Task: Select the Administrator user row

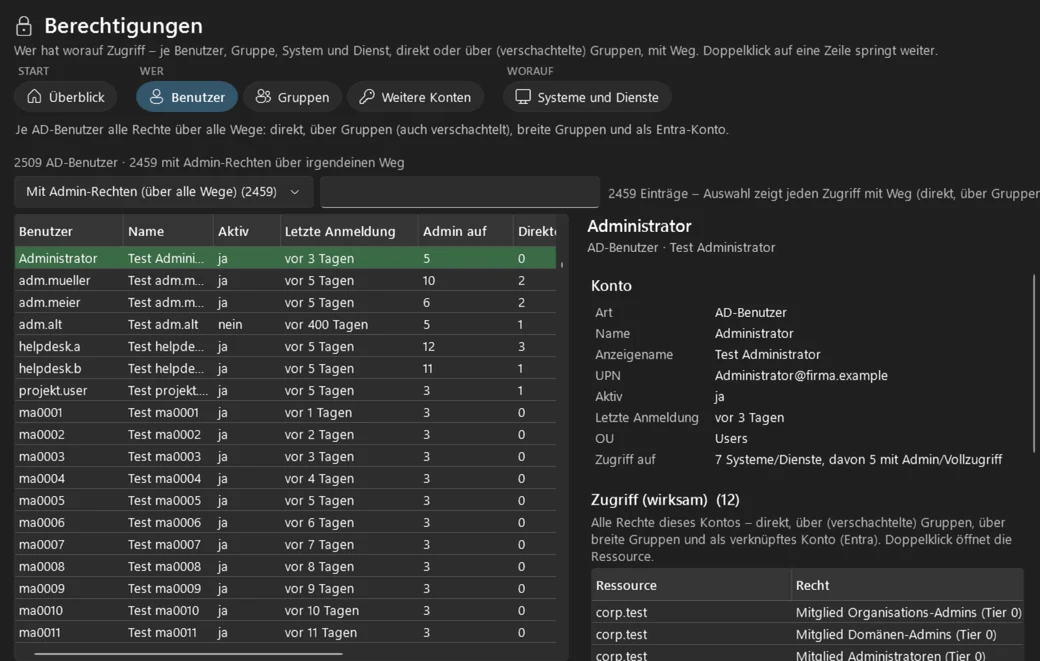Action: (285, 259)
